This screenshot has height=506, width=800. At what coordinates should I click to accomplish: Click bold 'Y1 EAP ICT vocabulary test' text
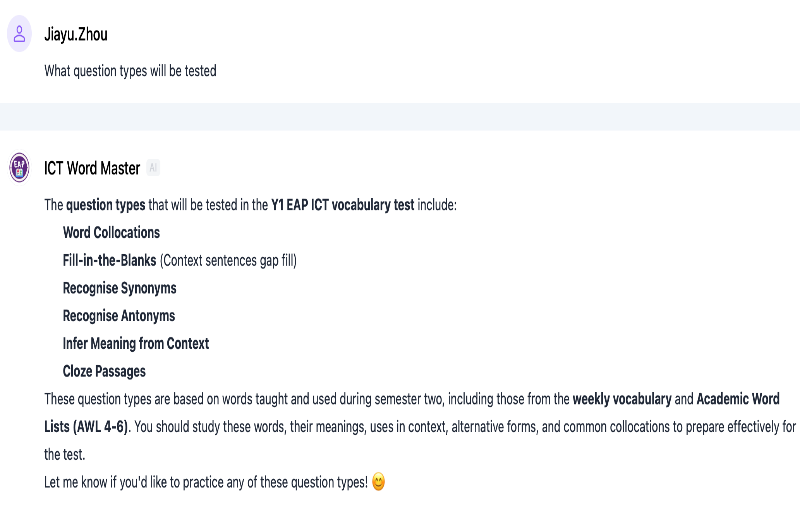coord(342,205)
